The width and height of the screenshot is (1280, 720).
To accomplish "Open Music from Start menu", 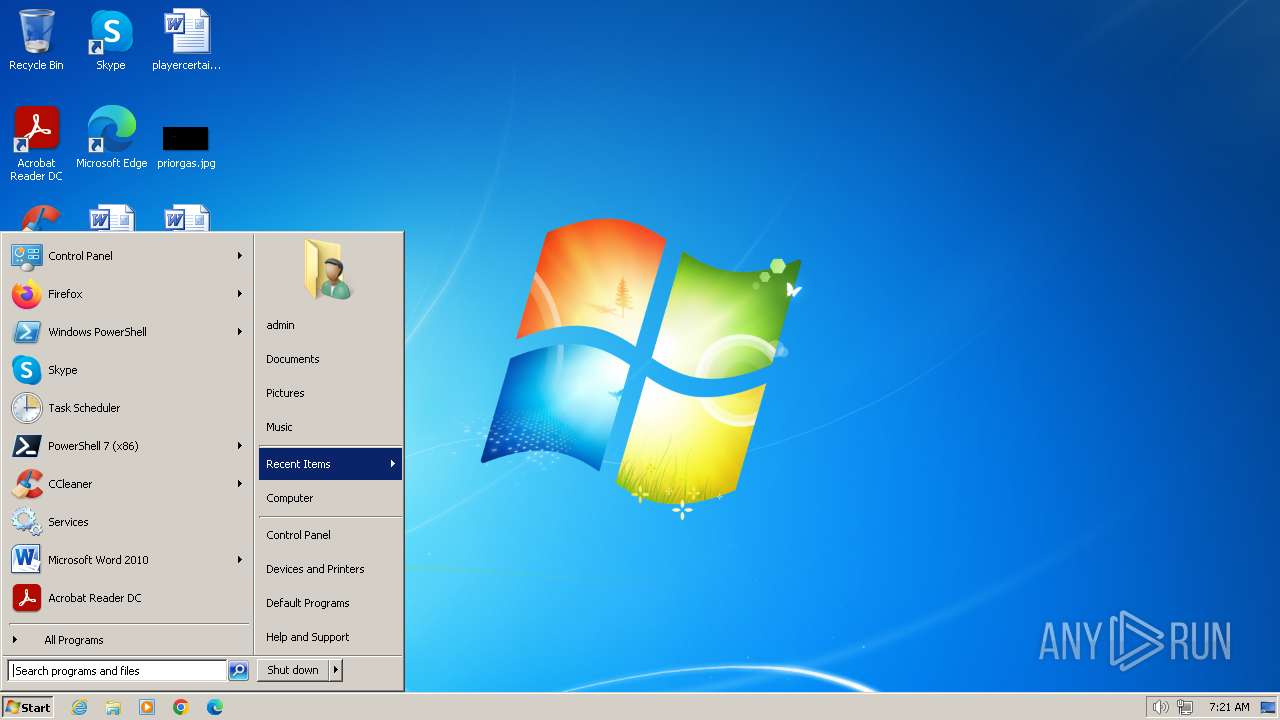I will click(x=330, y=427).
